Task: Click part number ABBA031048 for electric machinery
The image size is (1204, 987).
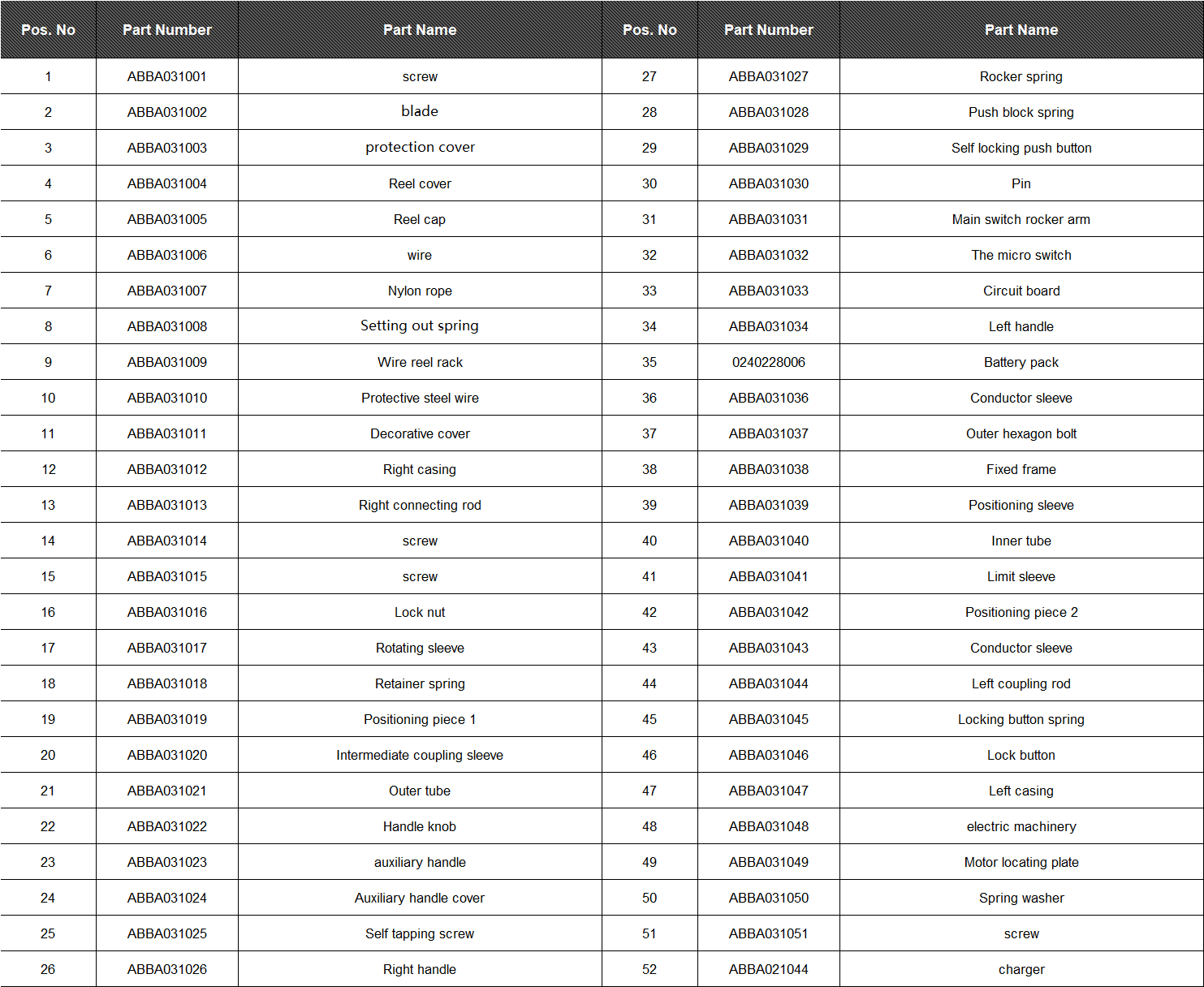Action: tap(768, 826)
